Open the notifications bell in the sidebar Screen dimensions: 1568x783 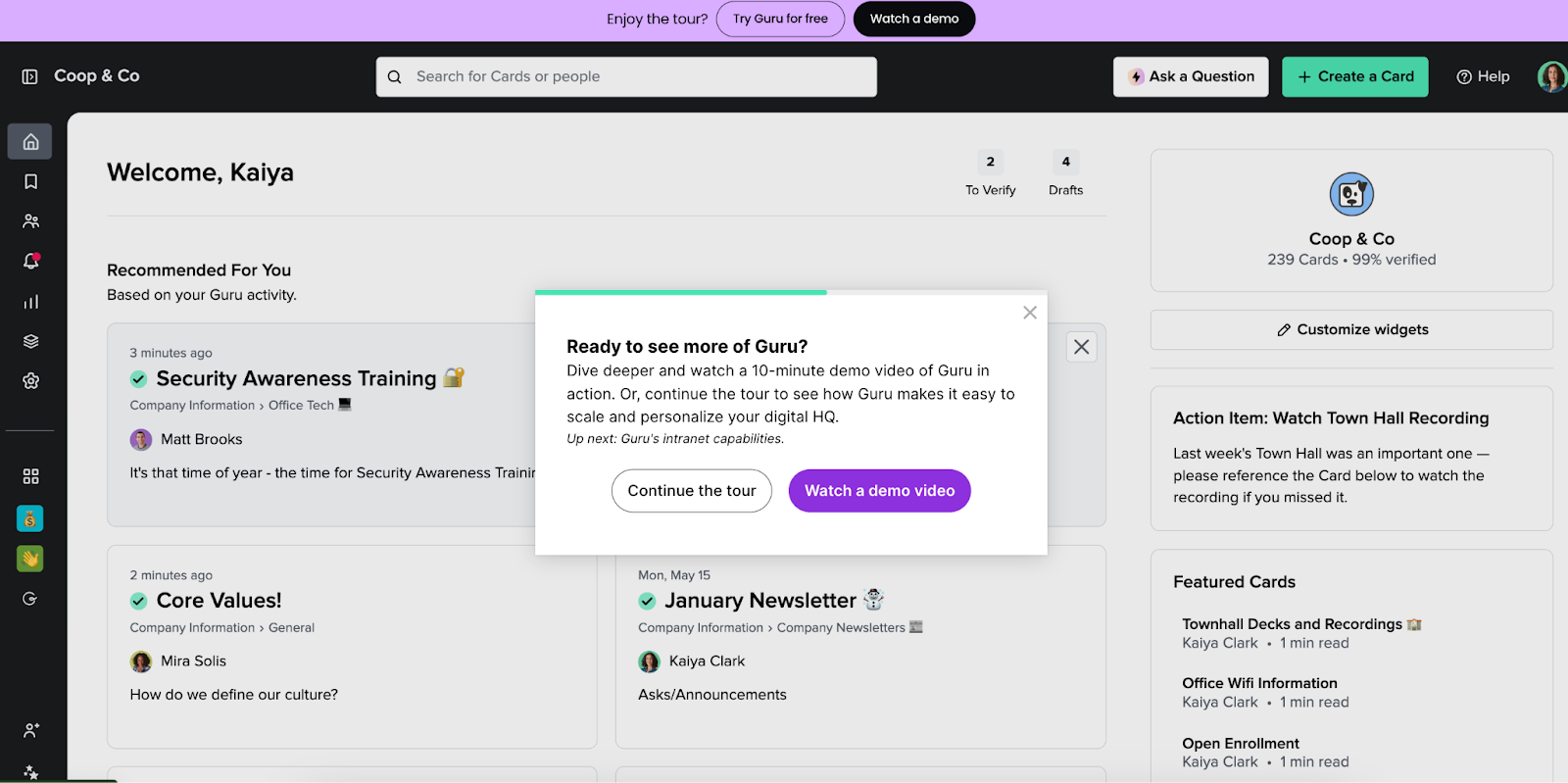coord(30,262)
